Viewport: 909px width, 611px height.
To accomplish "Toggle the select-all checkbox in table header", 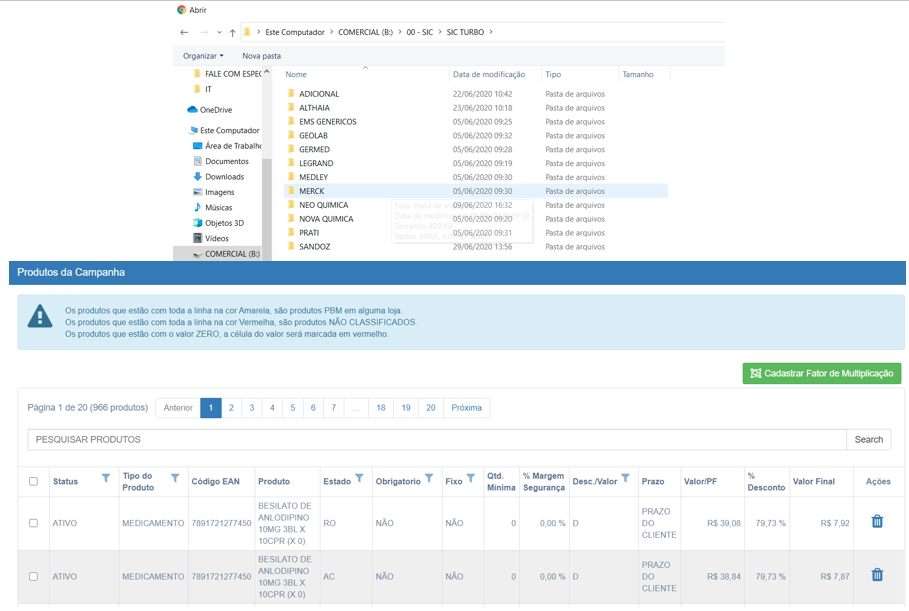I will pyautogui.click(x=33, y=481).
